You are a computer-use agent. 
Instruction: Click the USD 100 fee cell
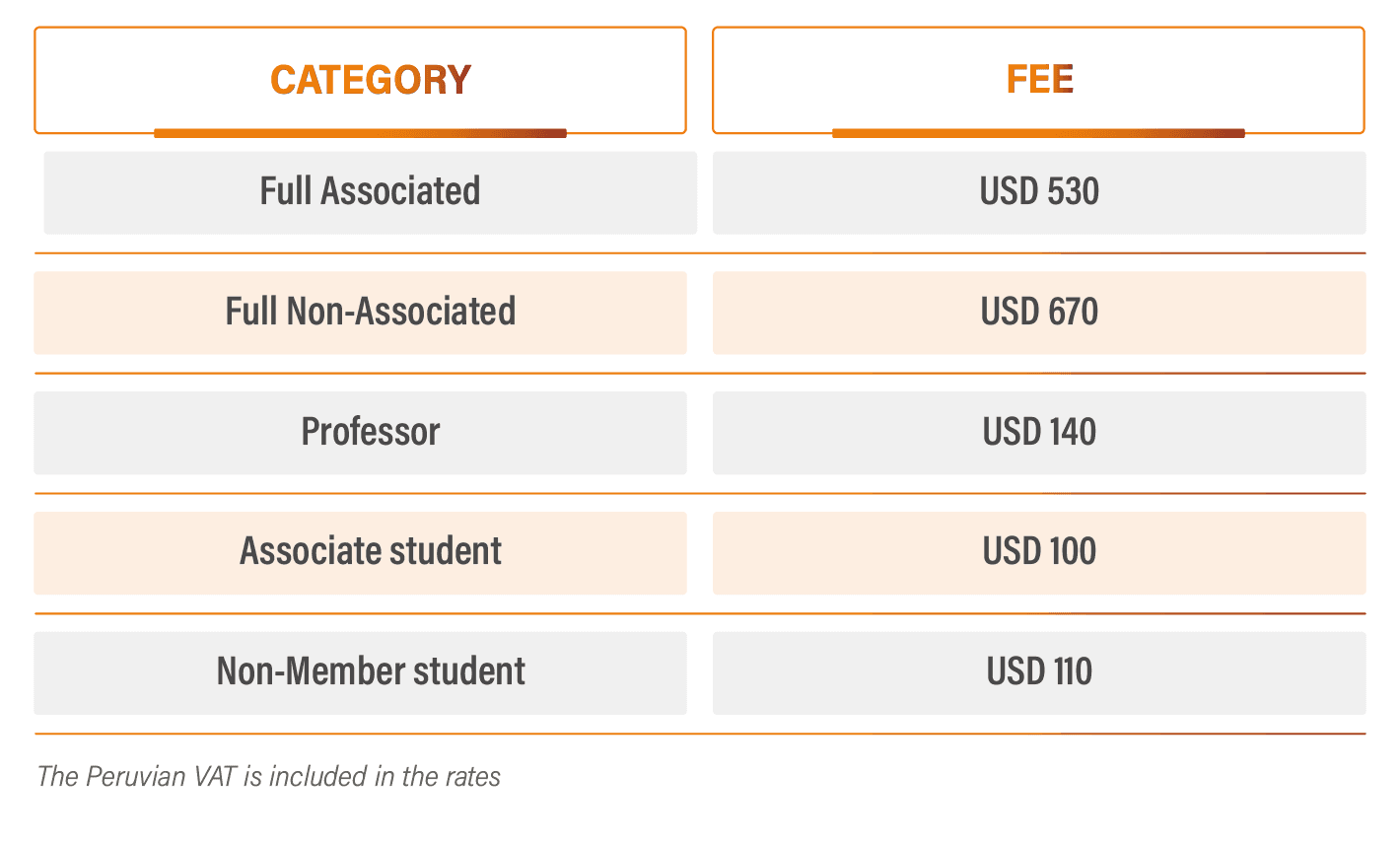(1039, 552)
